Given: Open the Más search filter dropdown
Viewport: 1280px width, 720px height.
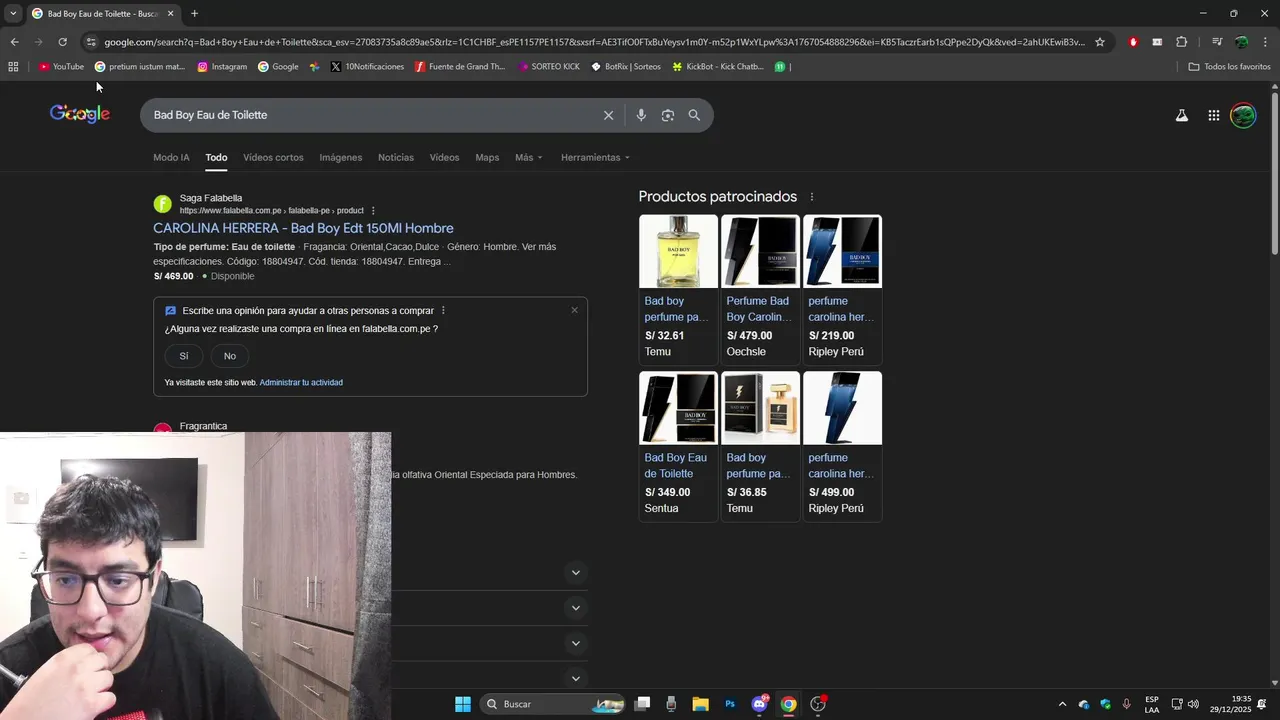Looking at the screenshot, I should pyautogui.click(x=529, y=158).
